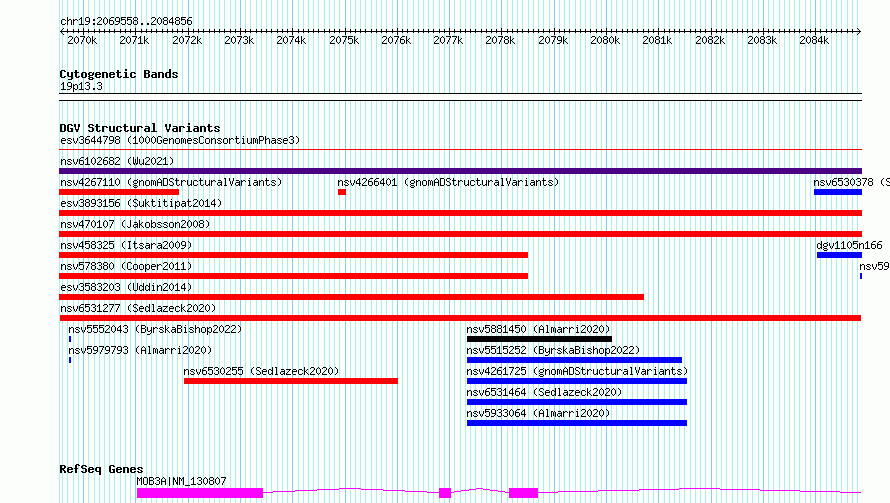Click the 2075k ruler tick label
890x503 pixels.
344,40
